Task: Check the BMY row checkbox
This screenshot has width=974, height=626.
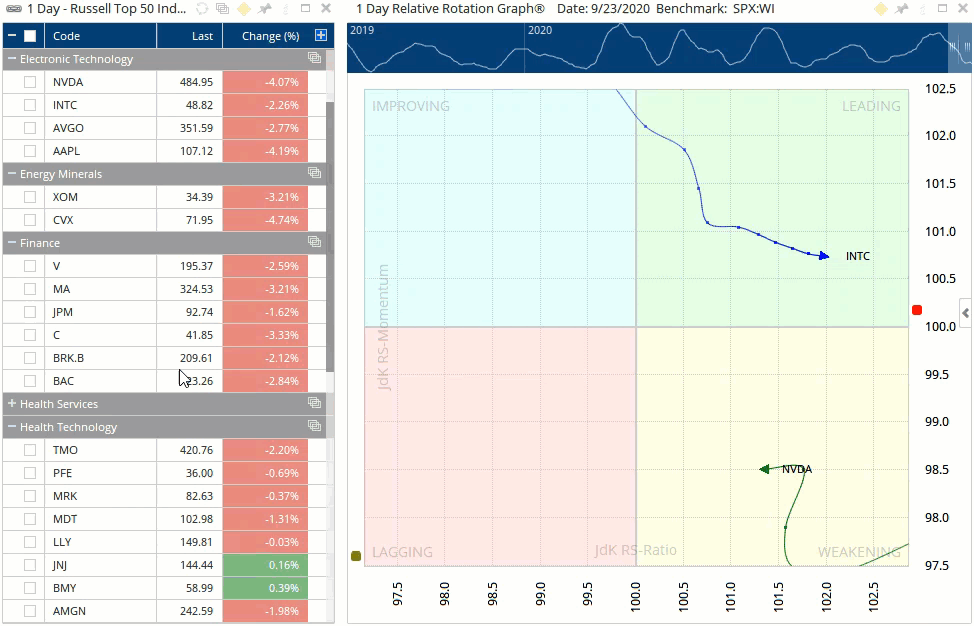Action: [x=30, y=587]
